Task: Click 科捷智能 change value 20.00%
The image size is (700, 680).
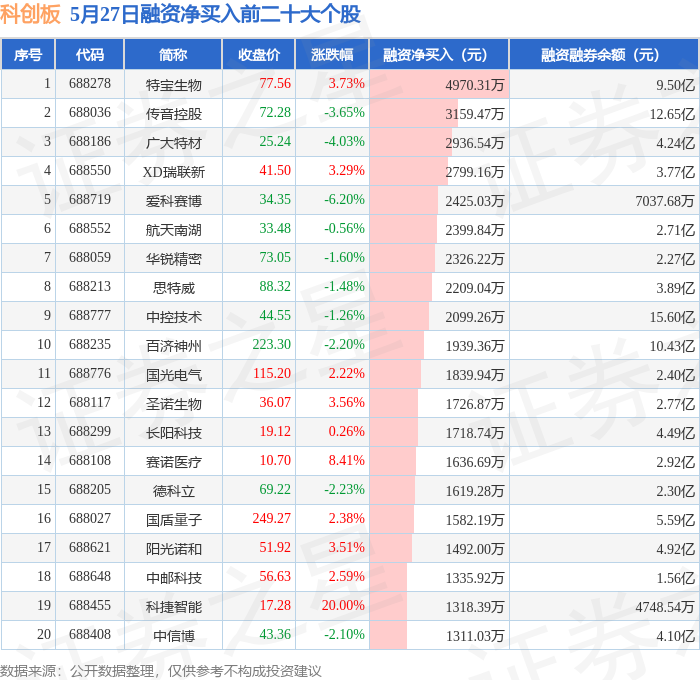Action: [x=343, y=605]
